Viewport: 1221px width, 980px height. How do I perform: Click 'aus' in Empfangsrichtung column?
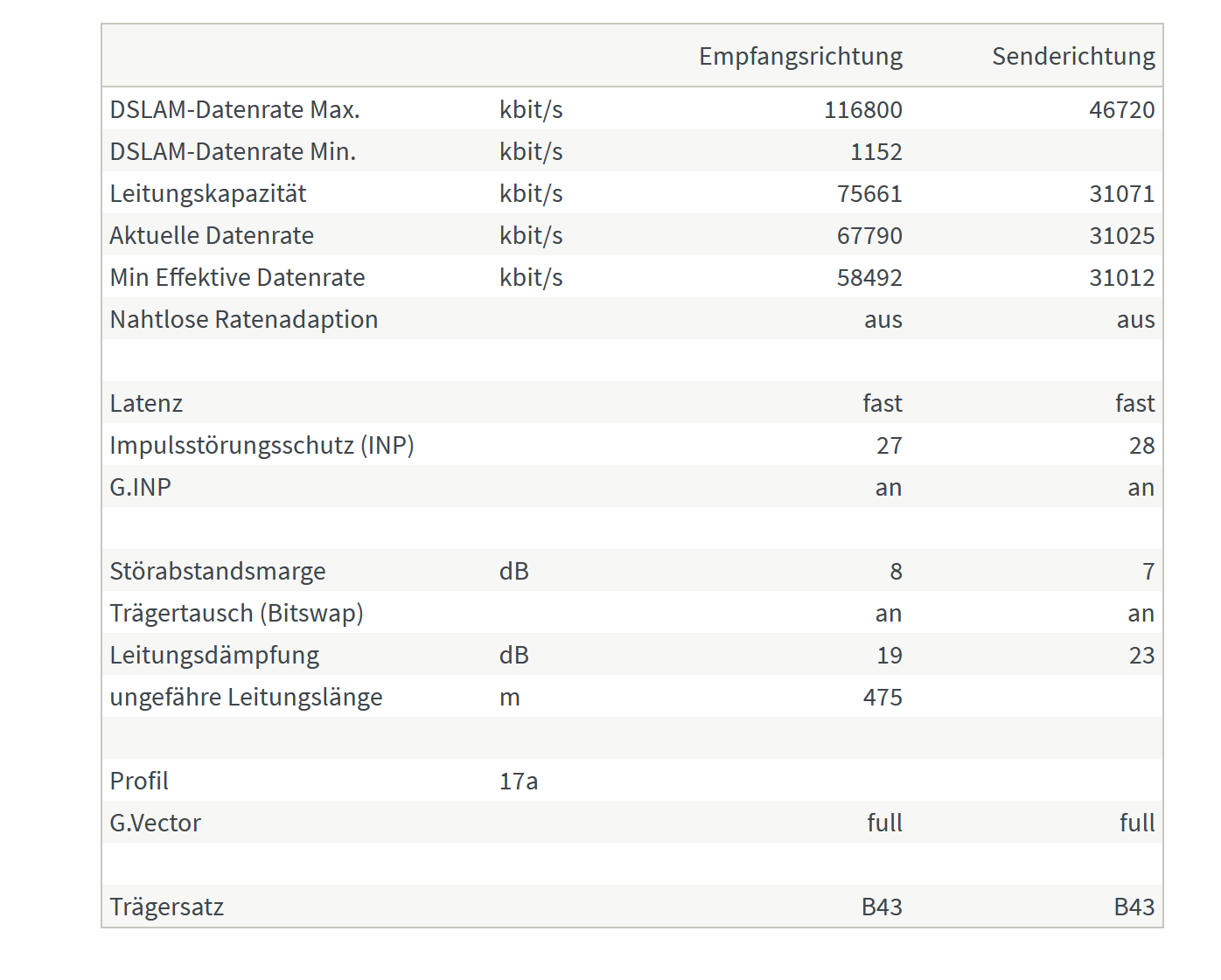pyautogui.click(x=883, y=320)
